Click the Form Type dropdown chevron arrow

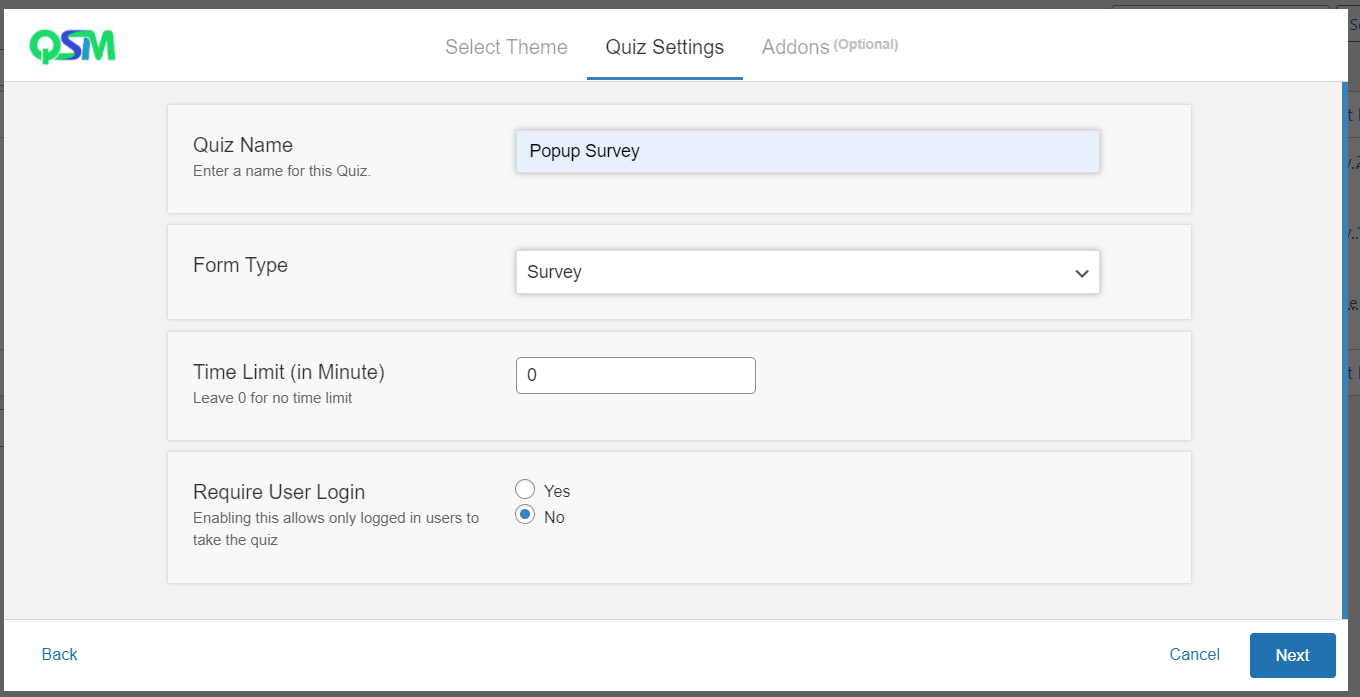pyautogui.click(x=1082, y=273)
